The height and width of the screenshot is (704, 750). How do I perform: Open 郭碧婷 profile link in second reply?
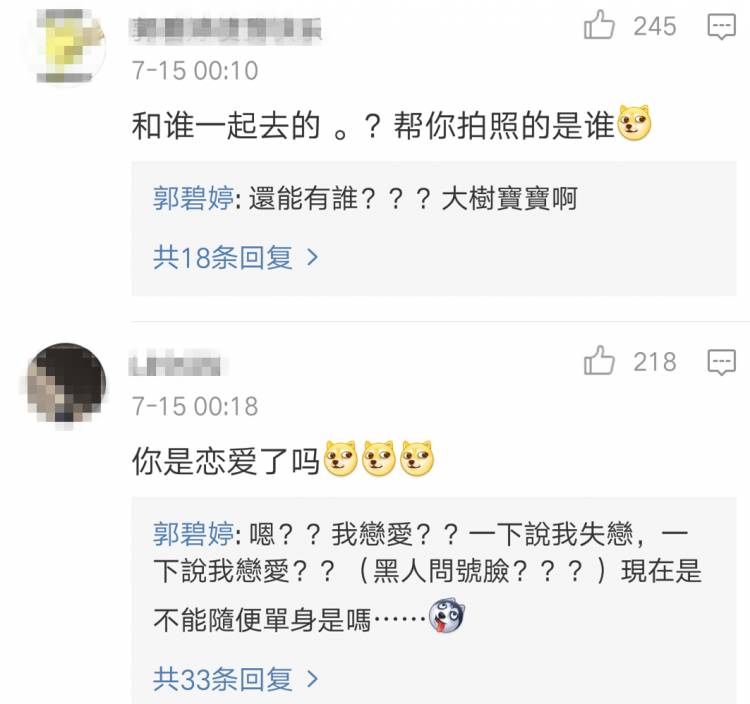coord(193,534)
